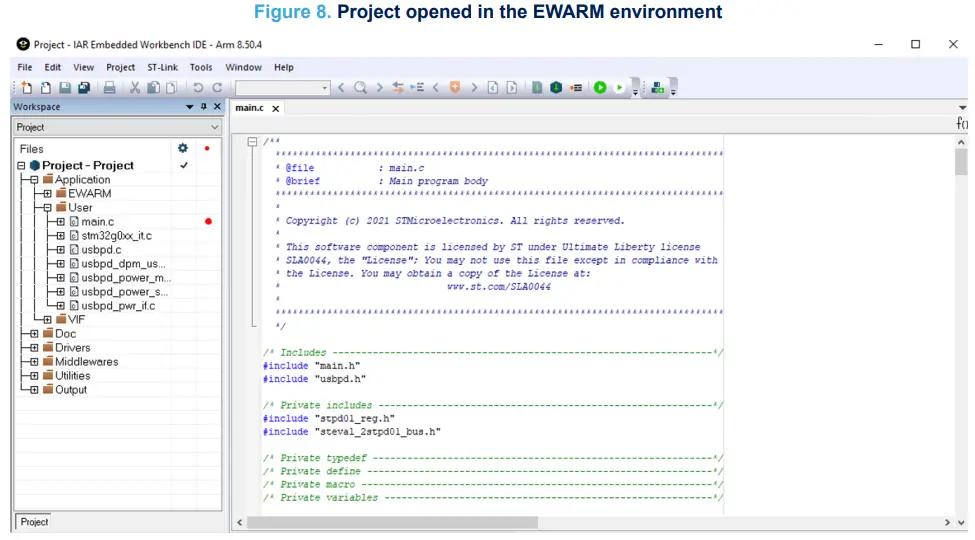This screenshot has height=540, width=975.
Task: Click the Paste toolbar icon
Action: point(172,88)
